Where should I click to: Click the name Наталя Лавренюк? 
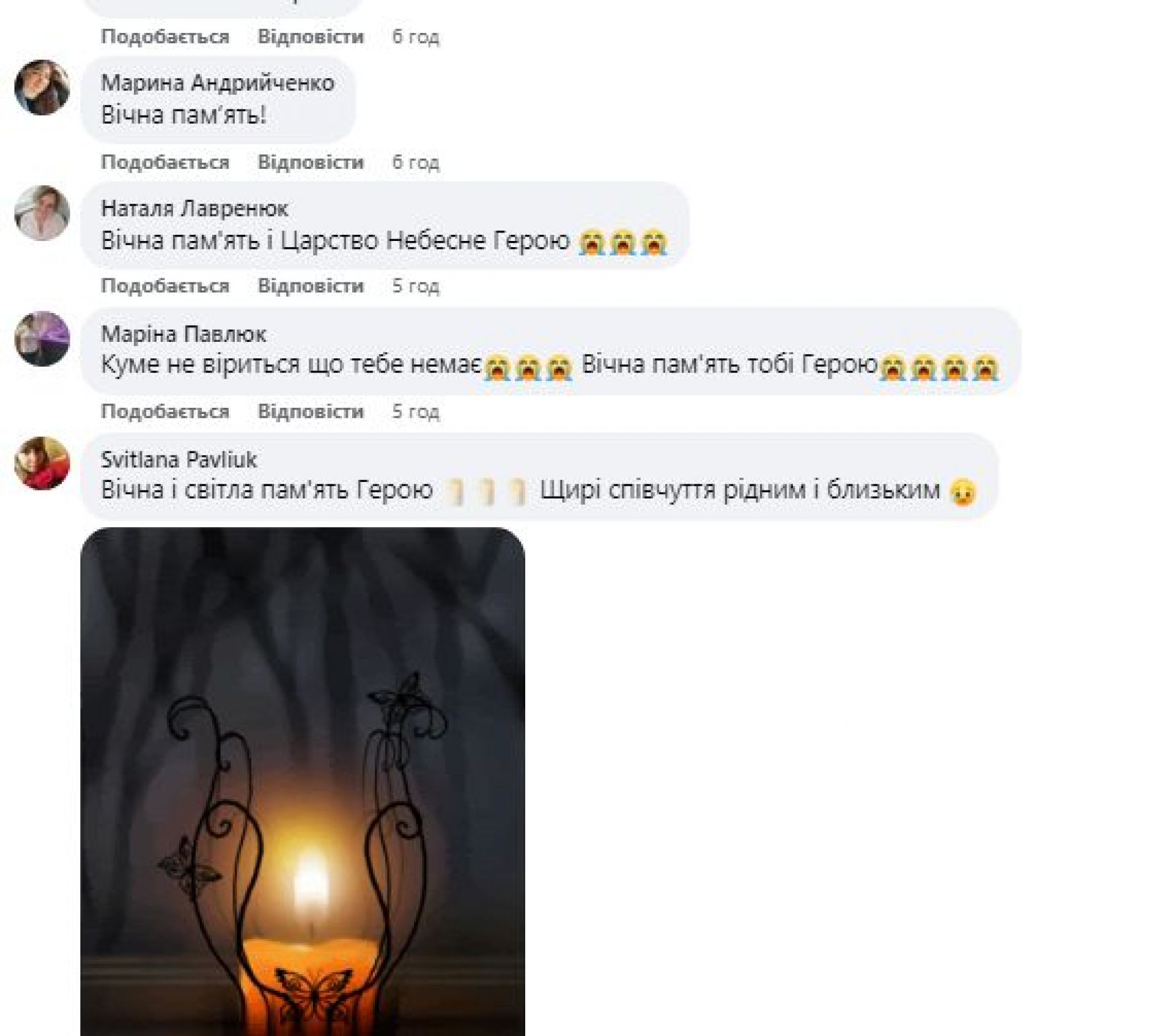click(194, 209)
